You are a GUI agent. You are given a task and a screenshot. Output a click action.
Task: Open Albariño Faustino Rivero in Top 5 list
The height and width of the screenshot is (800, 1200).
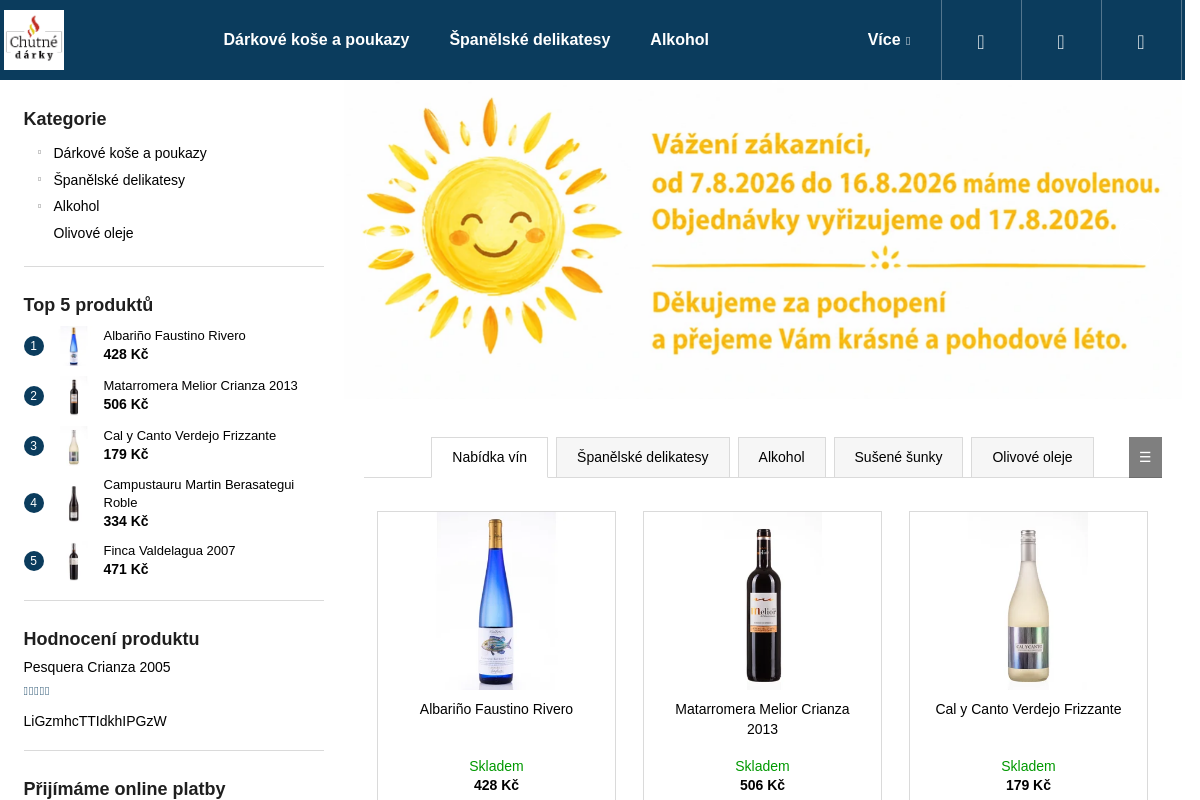[x=175, y=336]
